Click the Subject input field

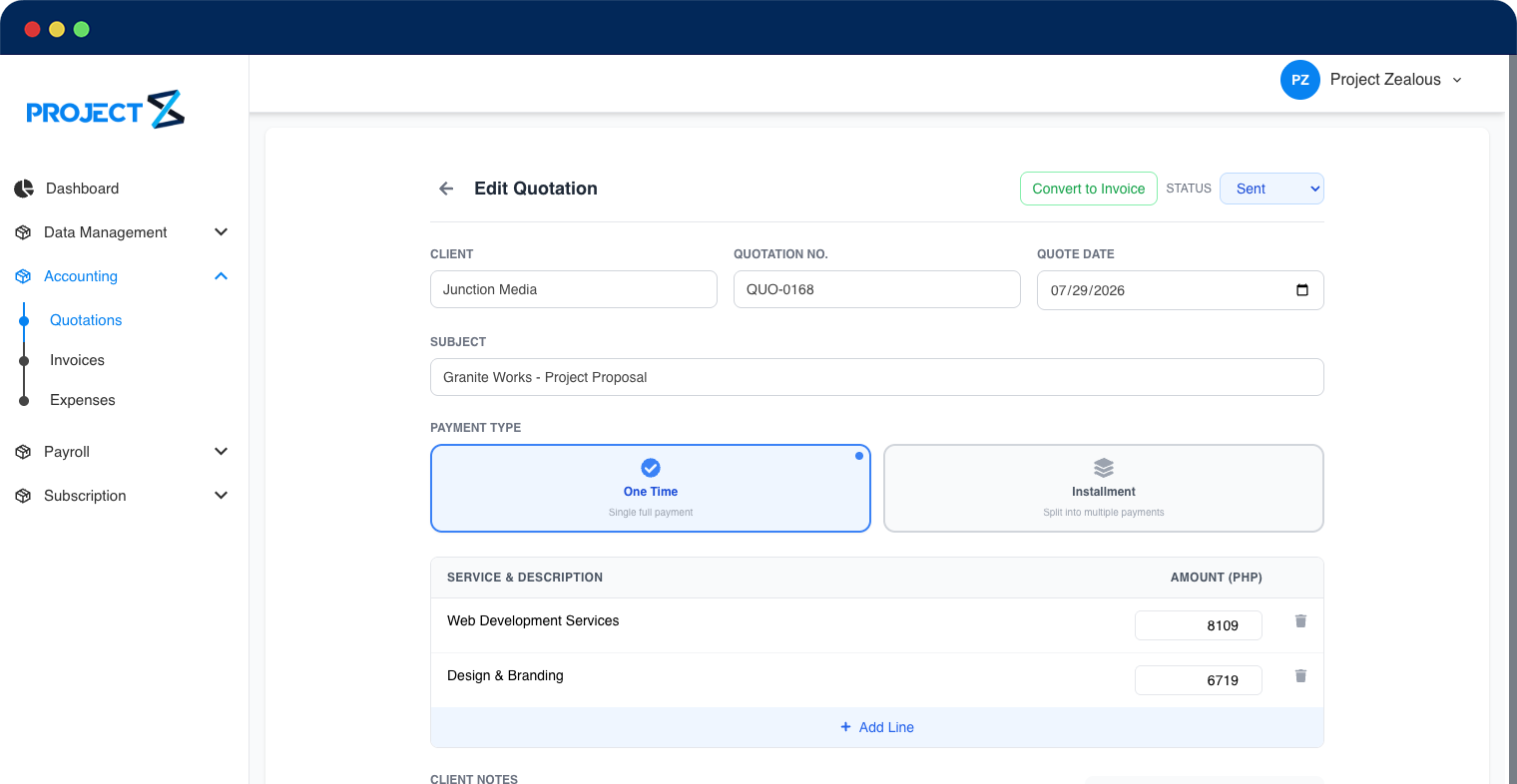pos(877,377)
